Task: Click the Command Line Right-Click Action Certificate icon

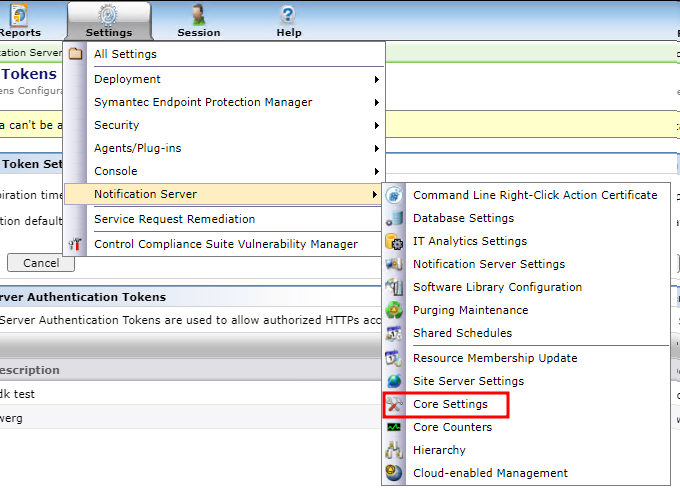Action: pyautogui.click(x=394, y=195)
